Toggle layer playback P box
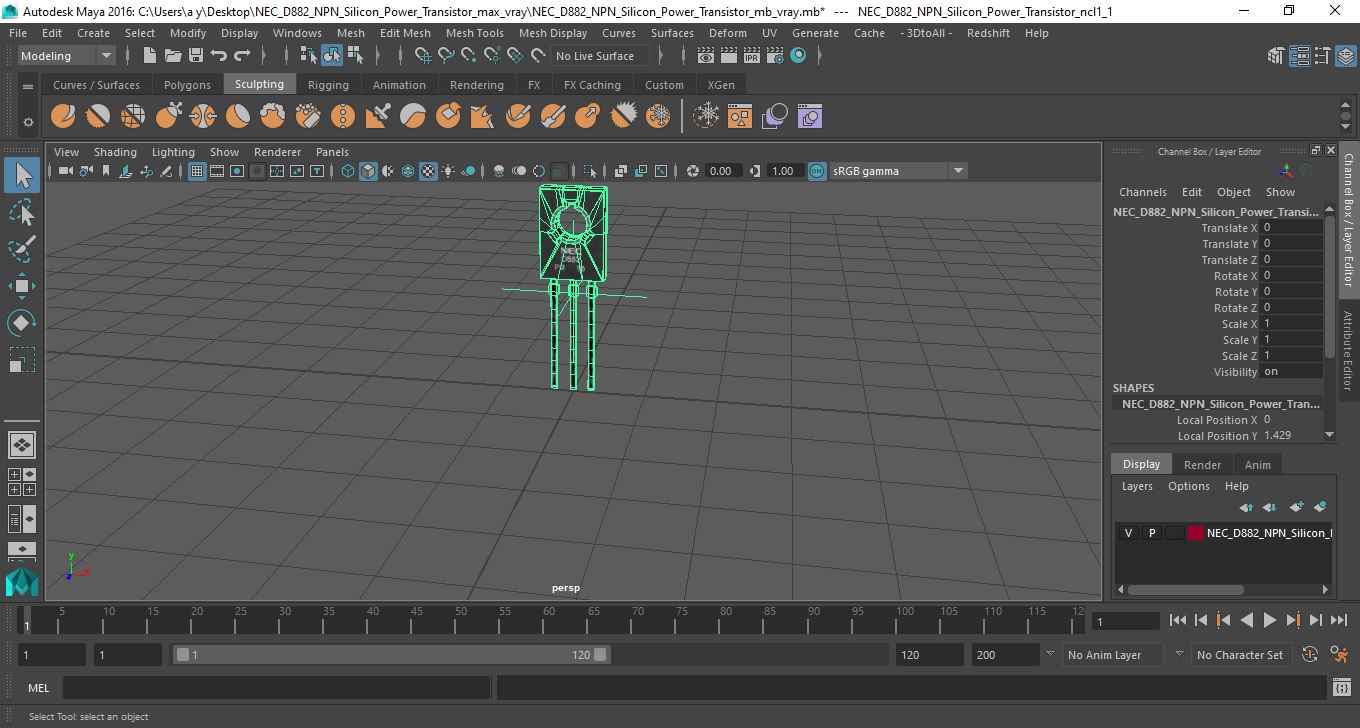This screenshot has height=728, width=1360. tap(1152, 533)
